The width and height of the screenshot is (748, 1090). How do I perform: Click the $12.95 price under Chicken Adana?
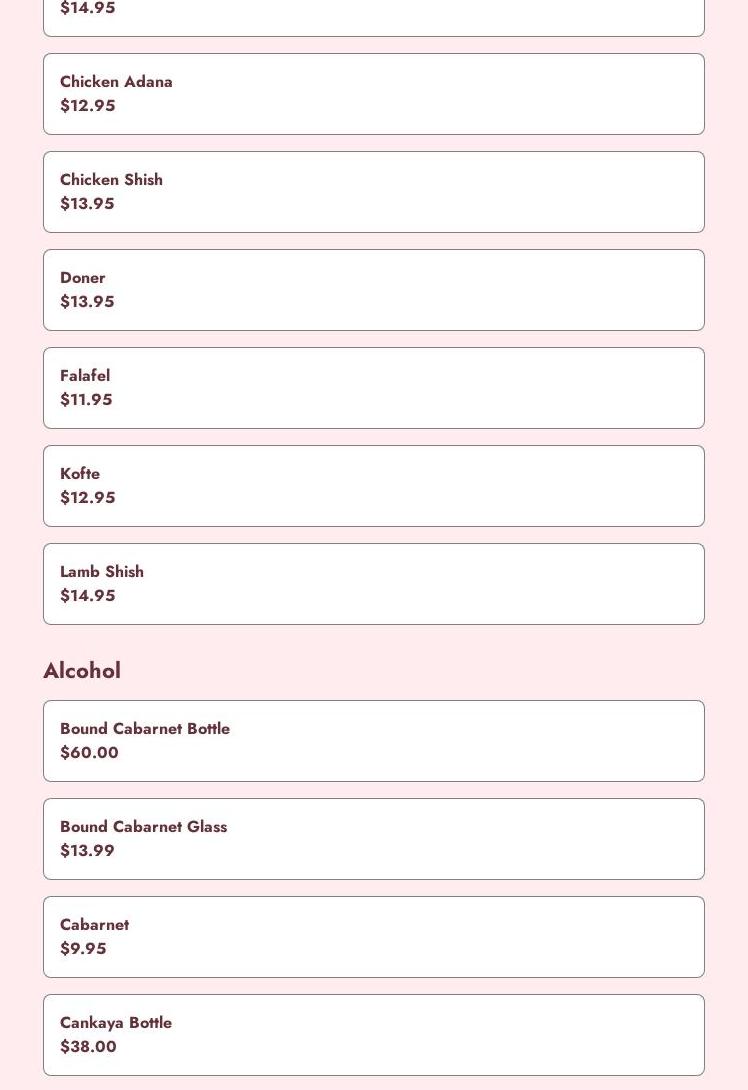point(88,106)
